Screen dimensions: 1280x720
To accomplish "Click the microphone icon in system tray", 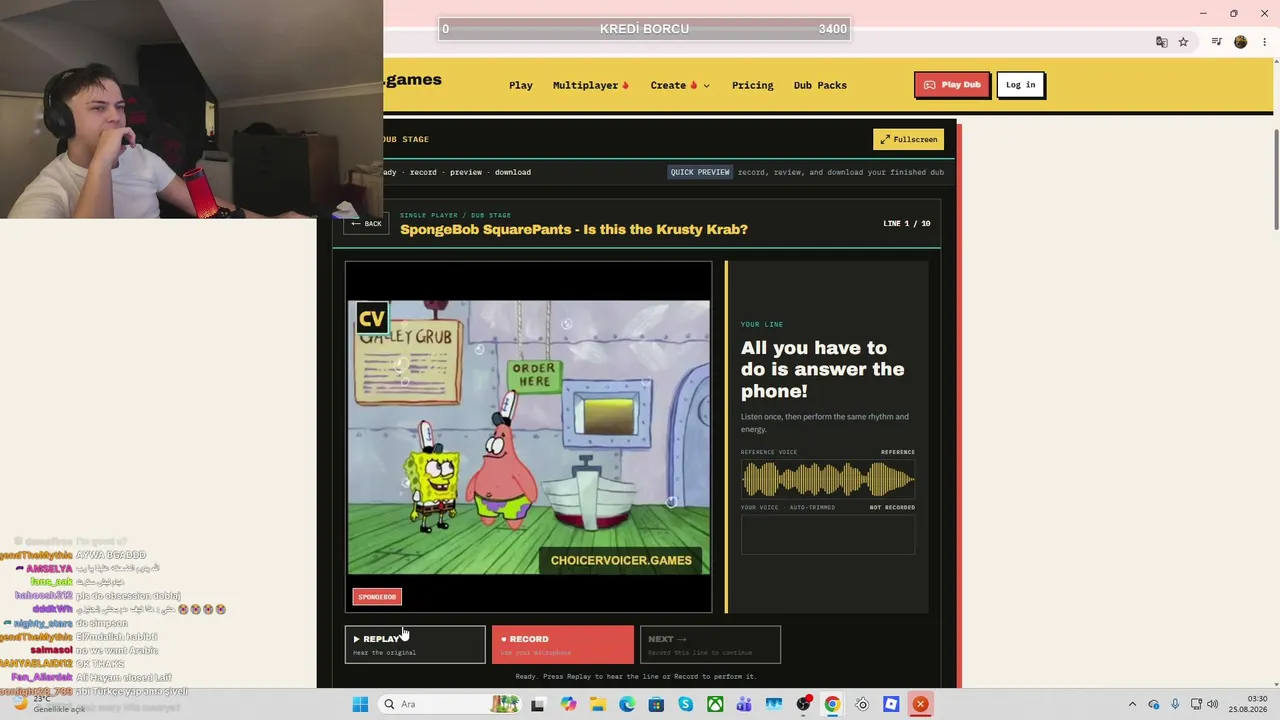I will tap(1175, 704).
